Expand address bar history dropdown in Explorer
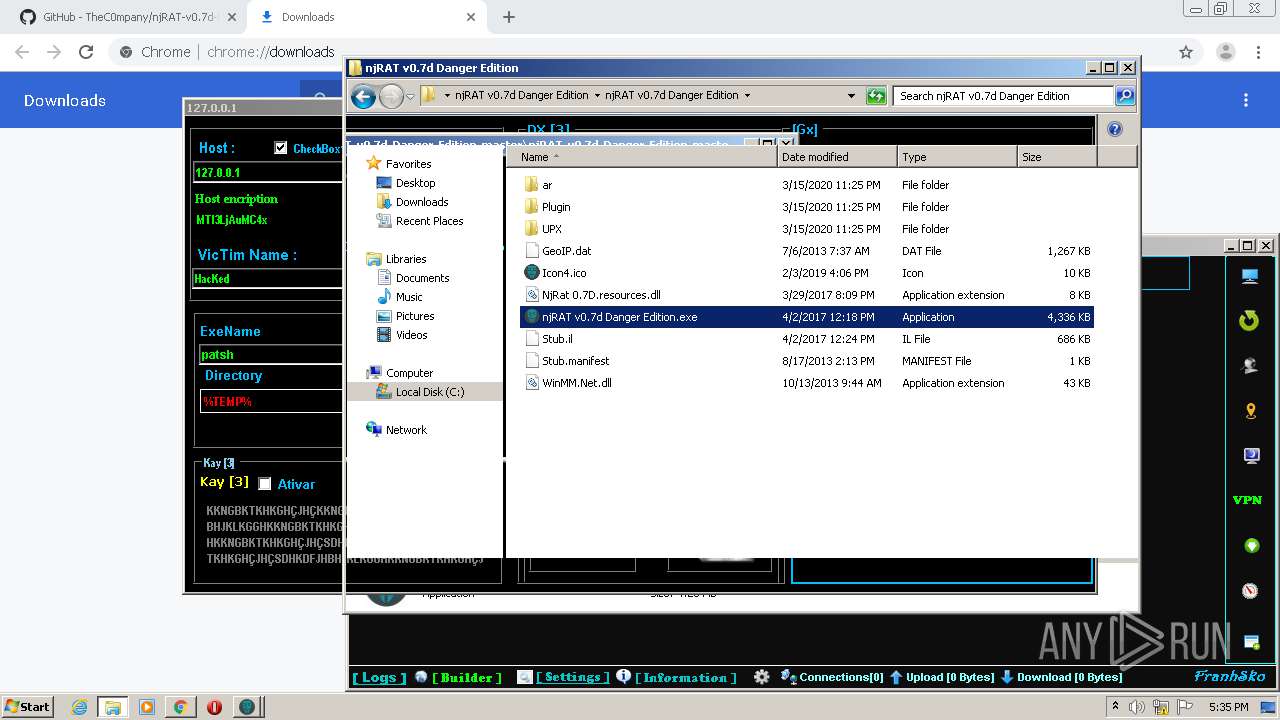1280x720 pixels. pos(851,96)
